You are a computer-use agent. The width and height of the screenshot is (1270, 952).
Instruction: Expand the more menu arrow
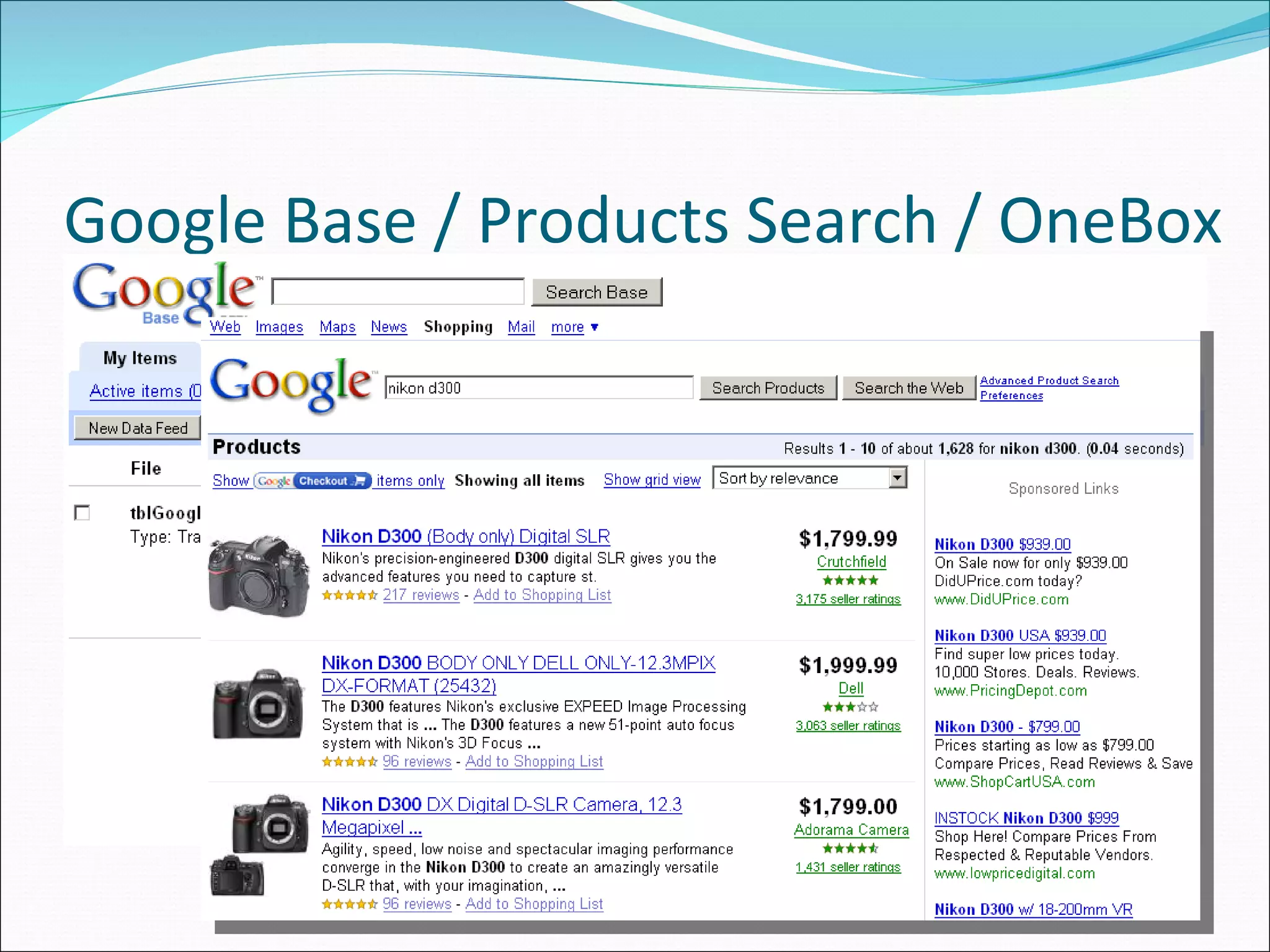pos(595,327)
